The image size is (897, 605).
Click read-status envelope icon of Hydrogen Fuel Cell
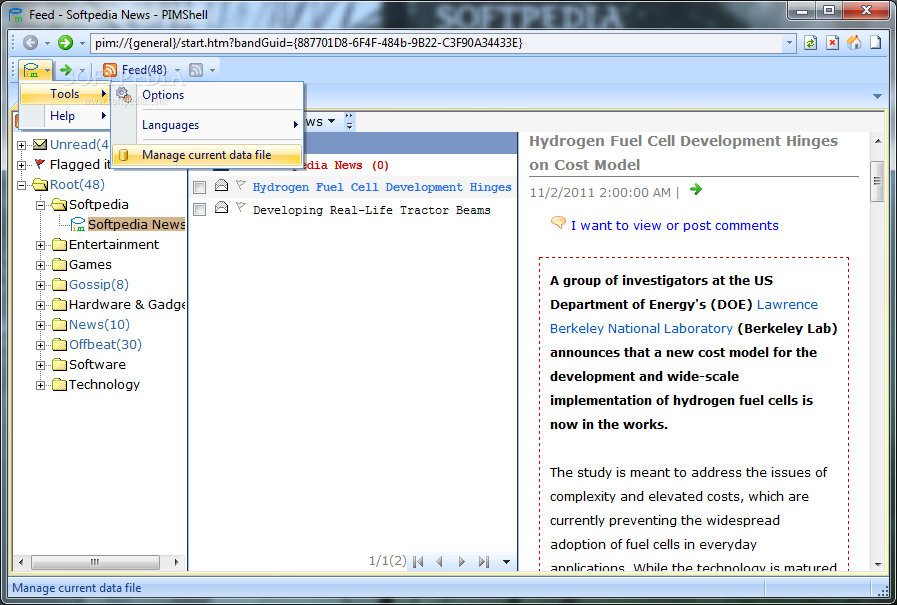(221, 185)
